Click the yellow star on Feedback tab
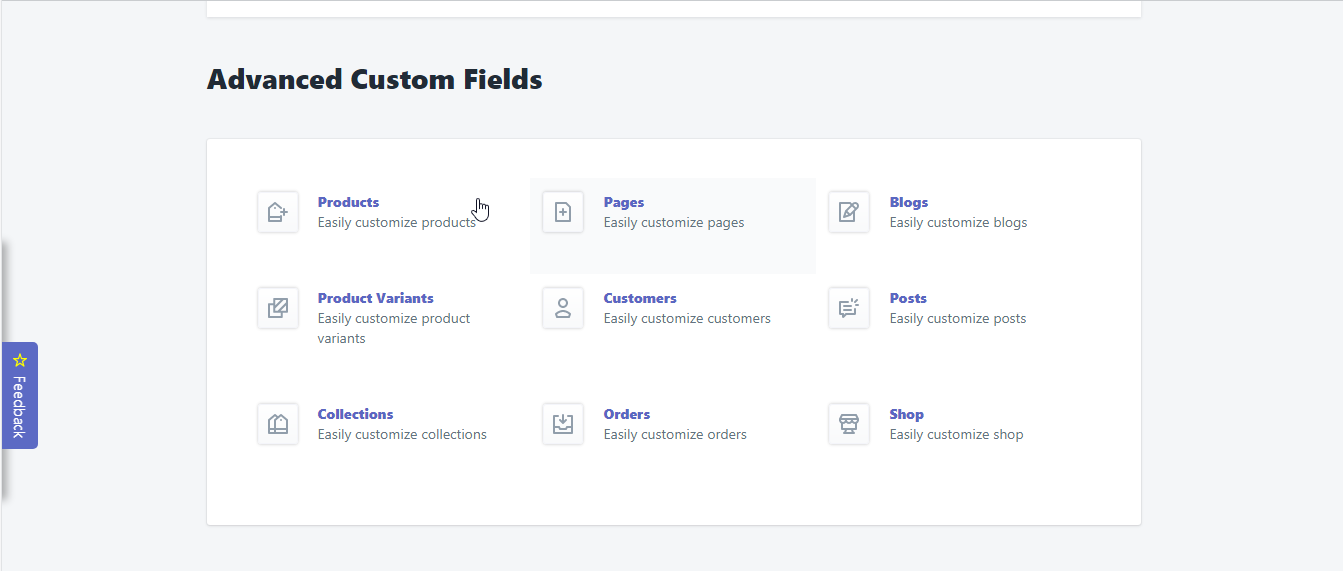Image resolution: width=1343 pixels, height=571 pixels. 19,360
